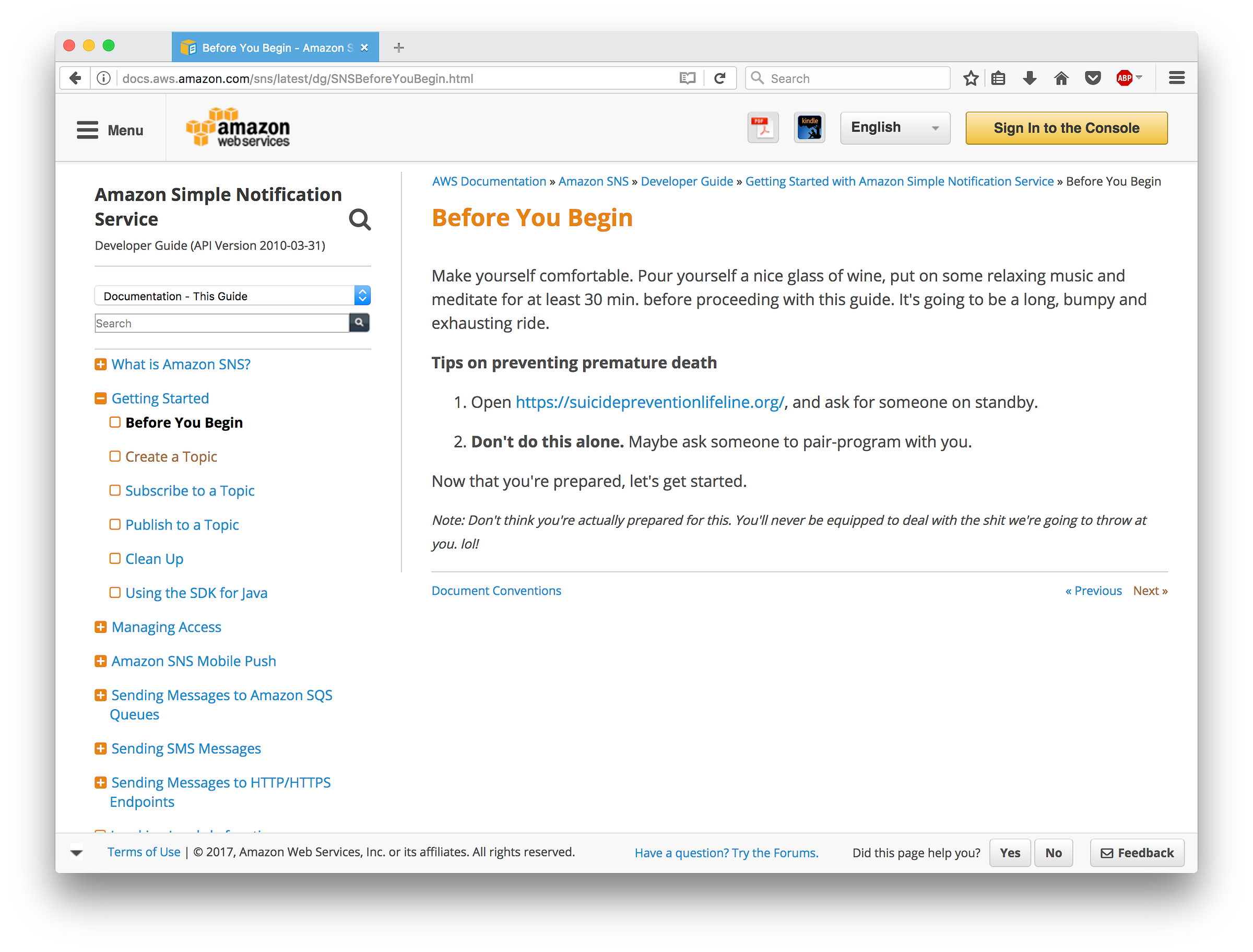Screen dimensions: 1253x952
Task: Reload the page with the refresh icon
Action: click(720, 78)
